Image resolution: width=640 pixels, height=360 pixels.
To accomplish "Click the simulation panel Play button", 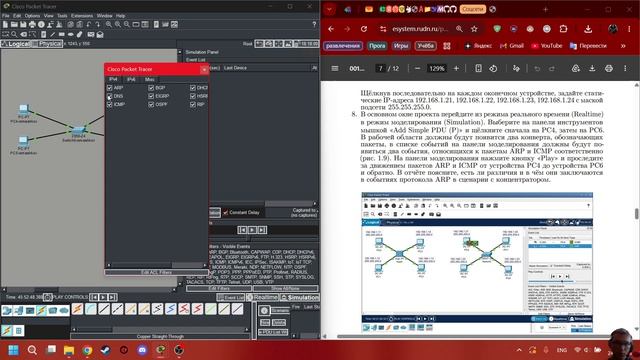I will pos(252,230).
